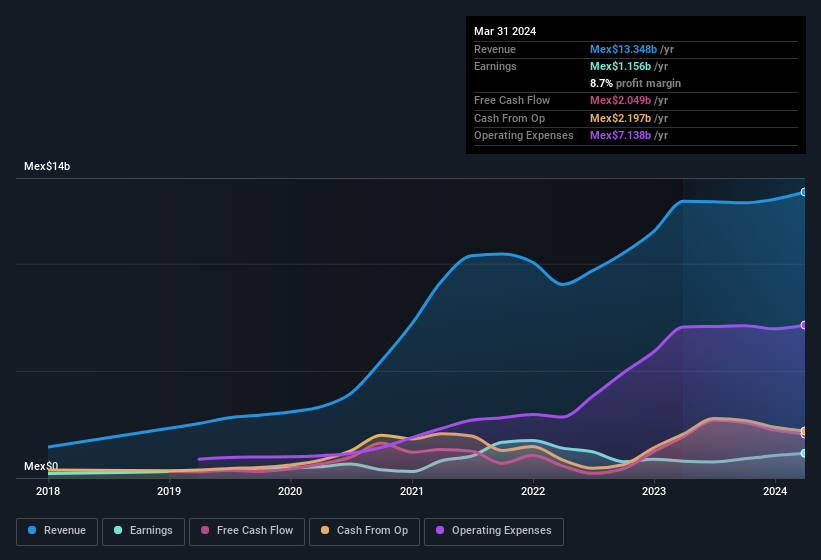This screenshot has width=821, height=560.
Task: Click the Earnings label in the tooltip
Action: click(x=495, y=66)
